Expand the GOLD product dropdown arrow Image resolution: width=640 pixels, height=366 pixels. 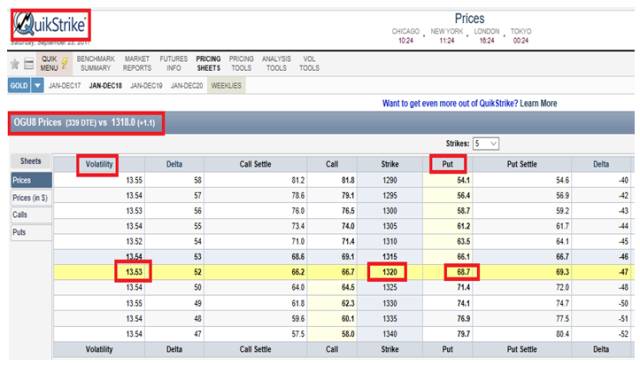pos(37,86)
